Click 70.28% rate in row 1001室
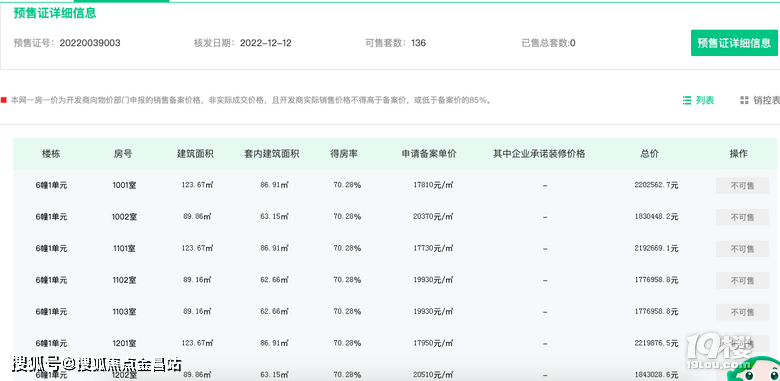Viewport: 780px width, 381px height. [347, 185]
